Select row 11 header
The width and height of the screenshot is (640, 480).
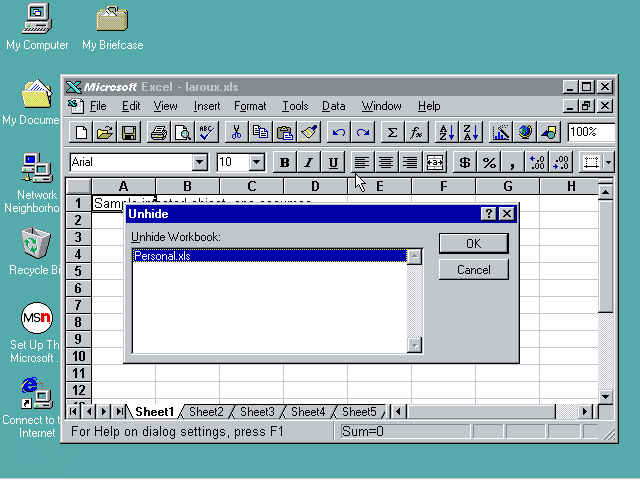(78, 373)
